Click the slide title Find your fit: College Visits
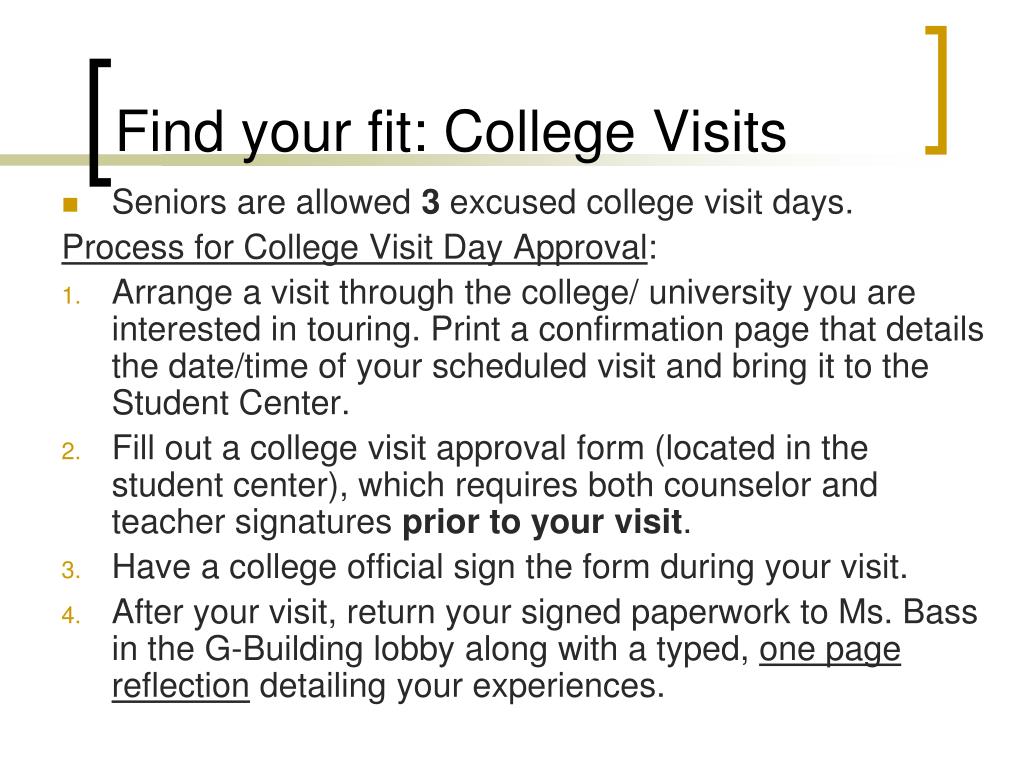Screen dimensions: 1024x768 (x=451, y=134)
